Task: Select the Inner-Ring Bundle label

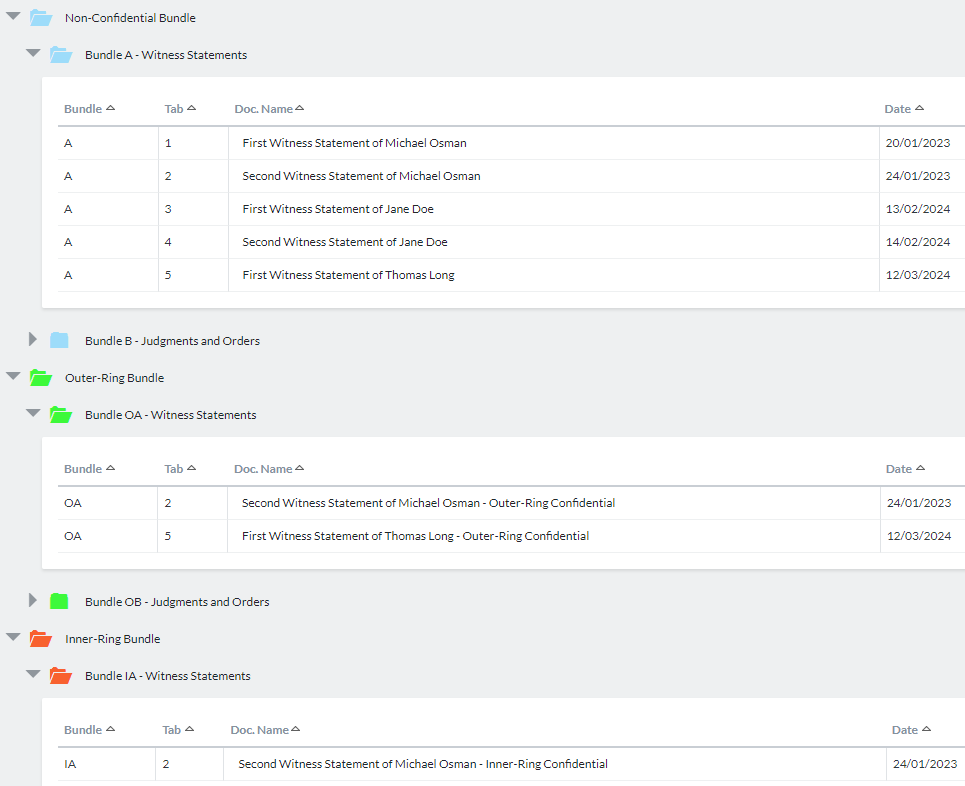Action: [x=113, y=639]
